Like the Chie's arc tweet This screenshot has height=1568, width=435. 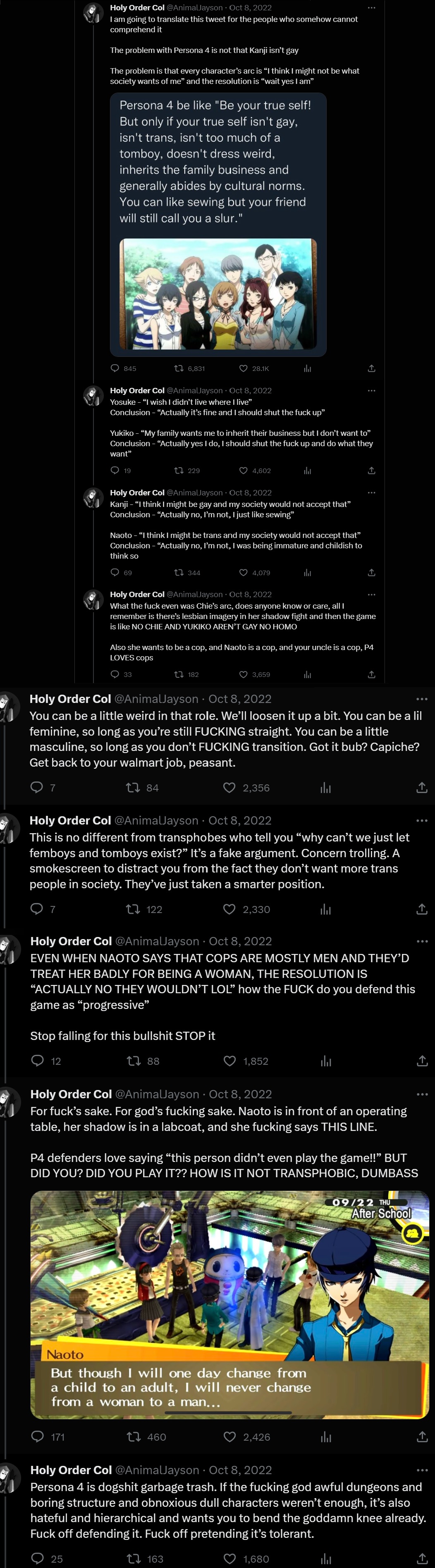[x=244, y=674]
